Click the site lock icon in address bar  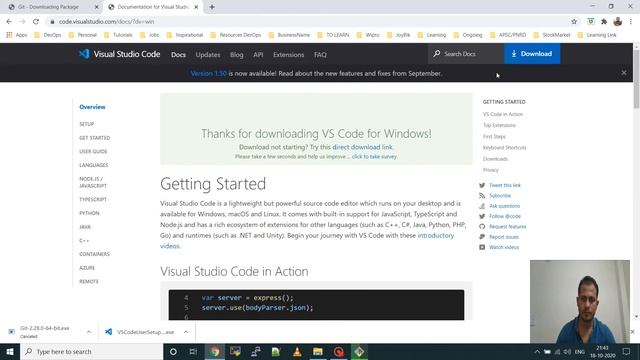pyautogui.click(x=52, y=22)
